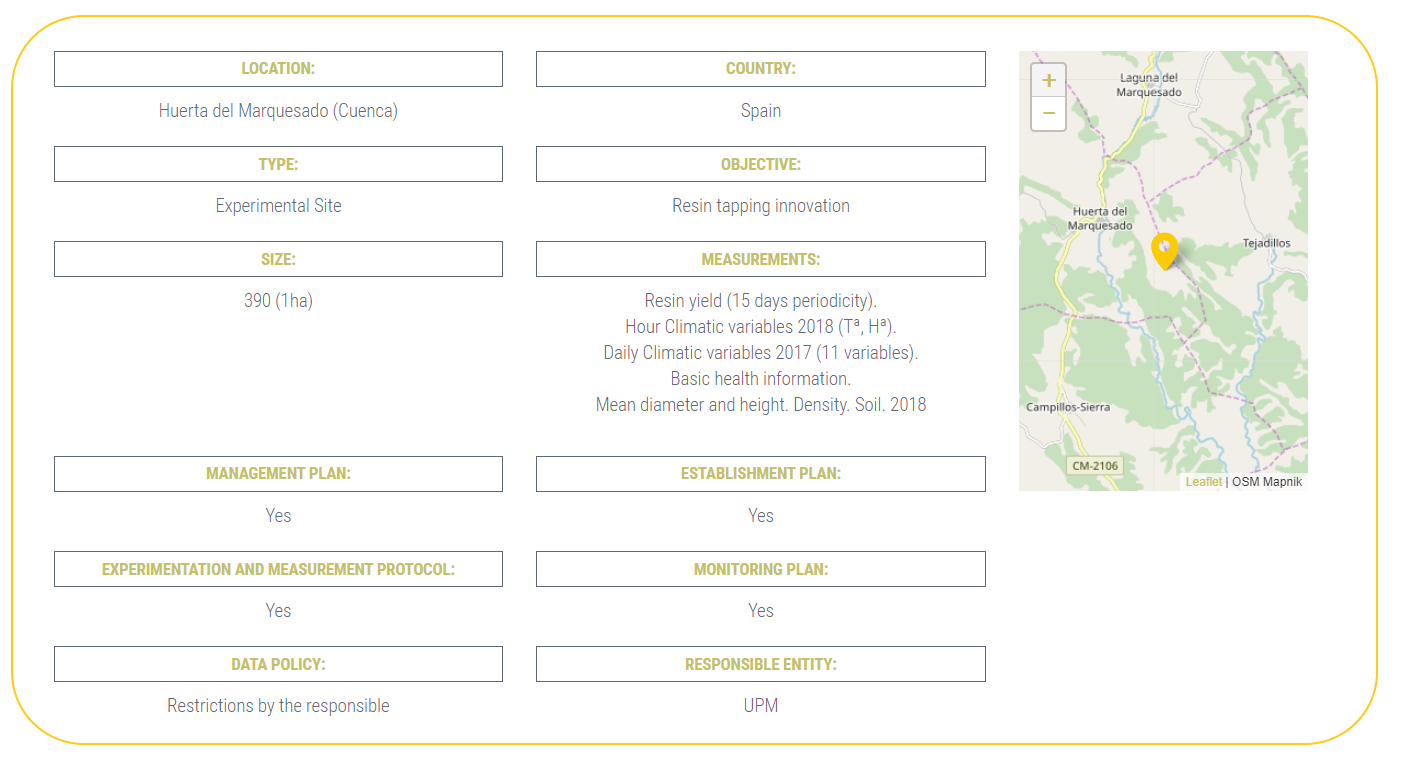1402x777 pixels.
Task: Click 'Resin yield (15 days periodicity).' line
Action: point(761,301)
